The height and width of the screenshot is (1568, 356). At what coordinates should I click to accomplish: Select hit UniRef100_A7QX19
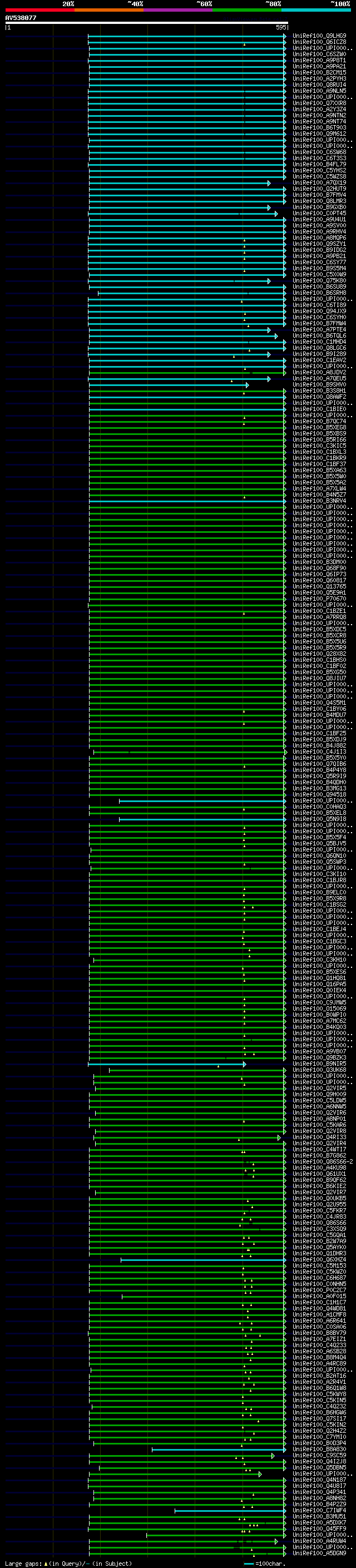(x=319, y=182)
